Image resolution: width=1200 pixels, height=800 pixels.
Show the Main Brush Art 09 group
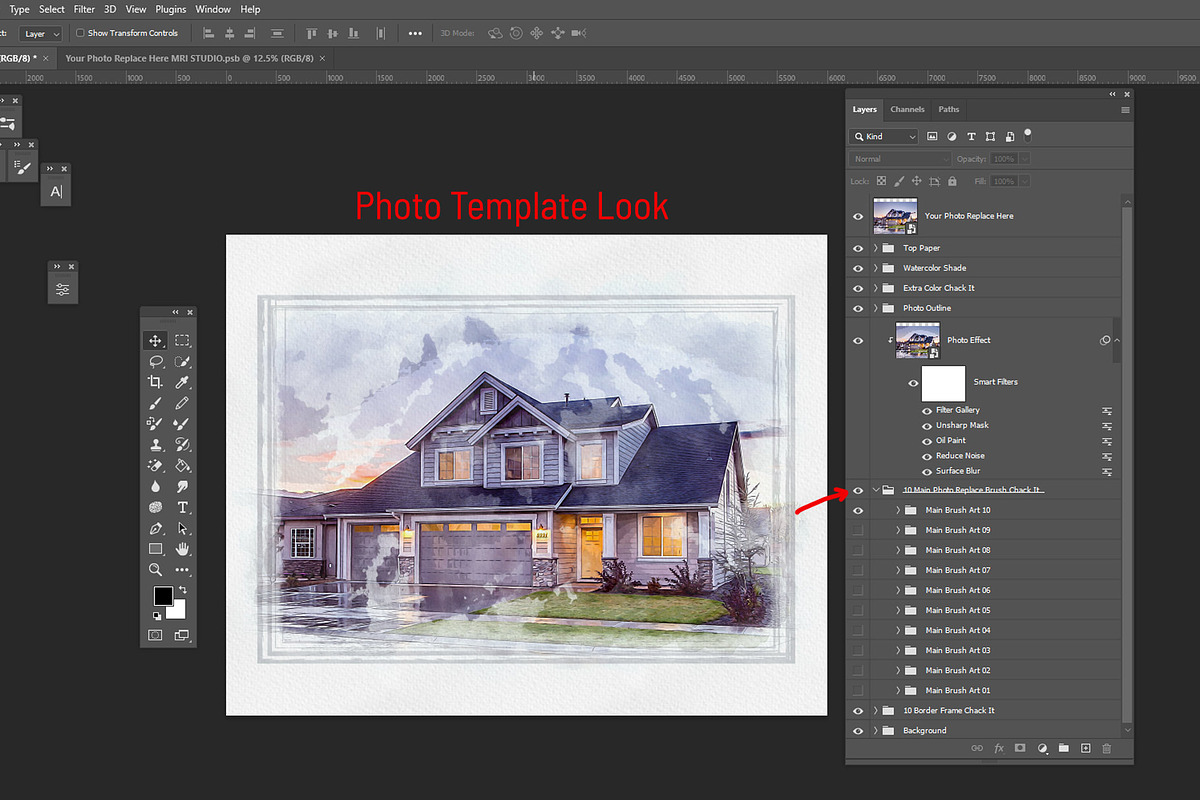coord(858,530)
